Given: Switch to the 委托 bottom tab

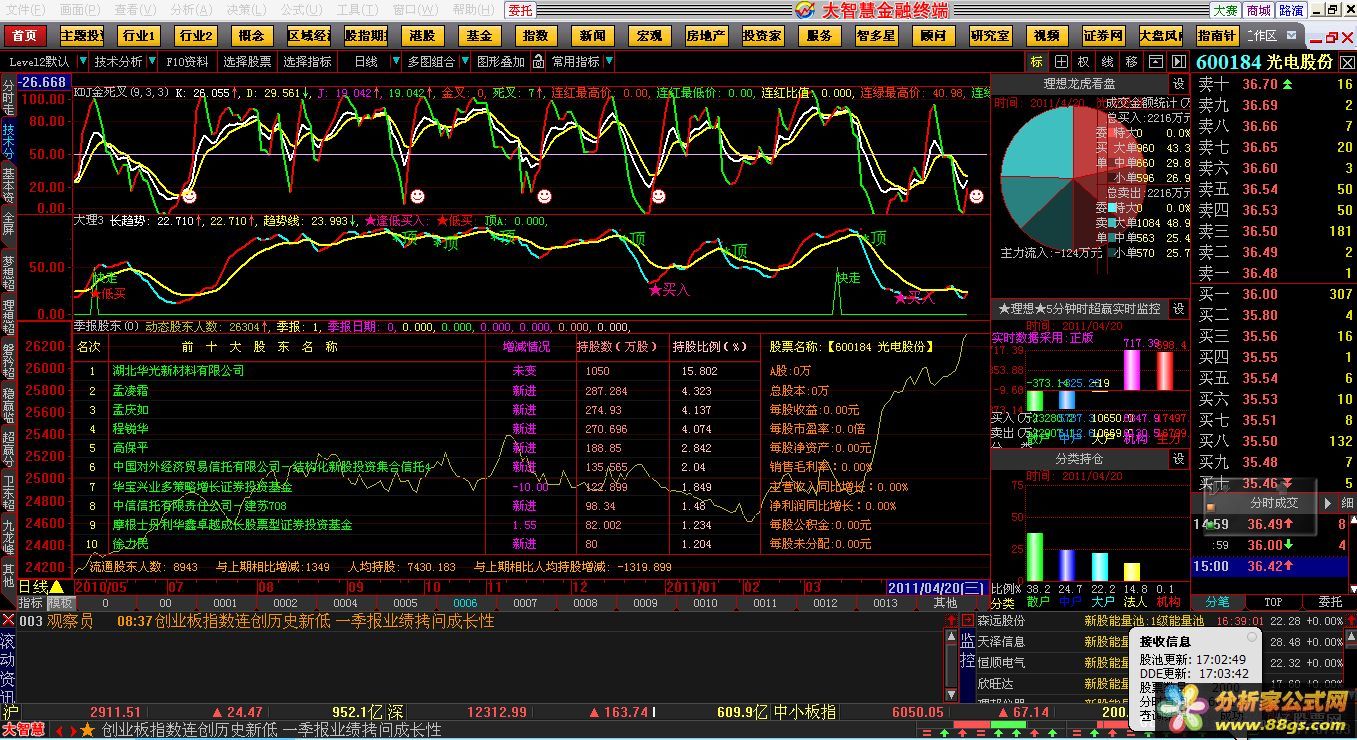Looking at the screenshot, I should point(1330,602).
